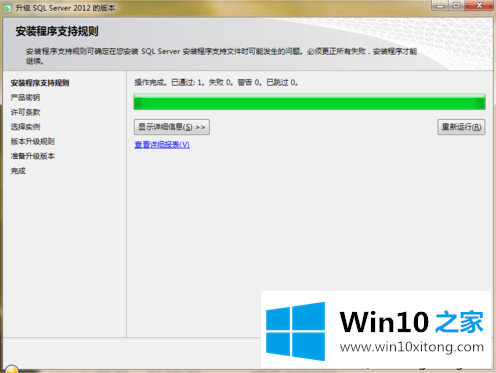Viewport: 496px width, 373px height.
Task: Click the SQL Server setup icon in title bar
Action: pos(7,8)
